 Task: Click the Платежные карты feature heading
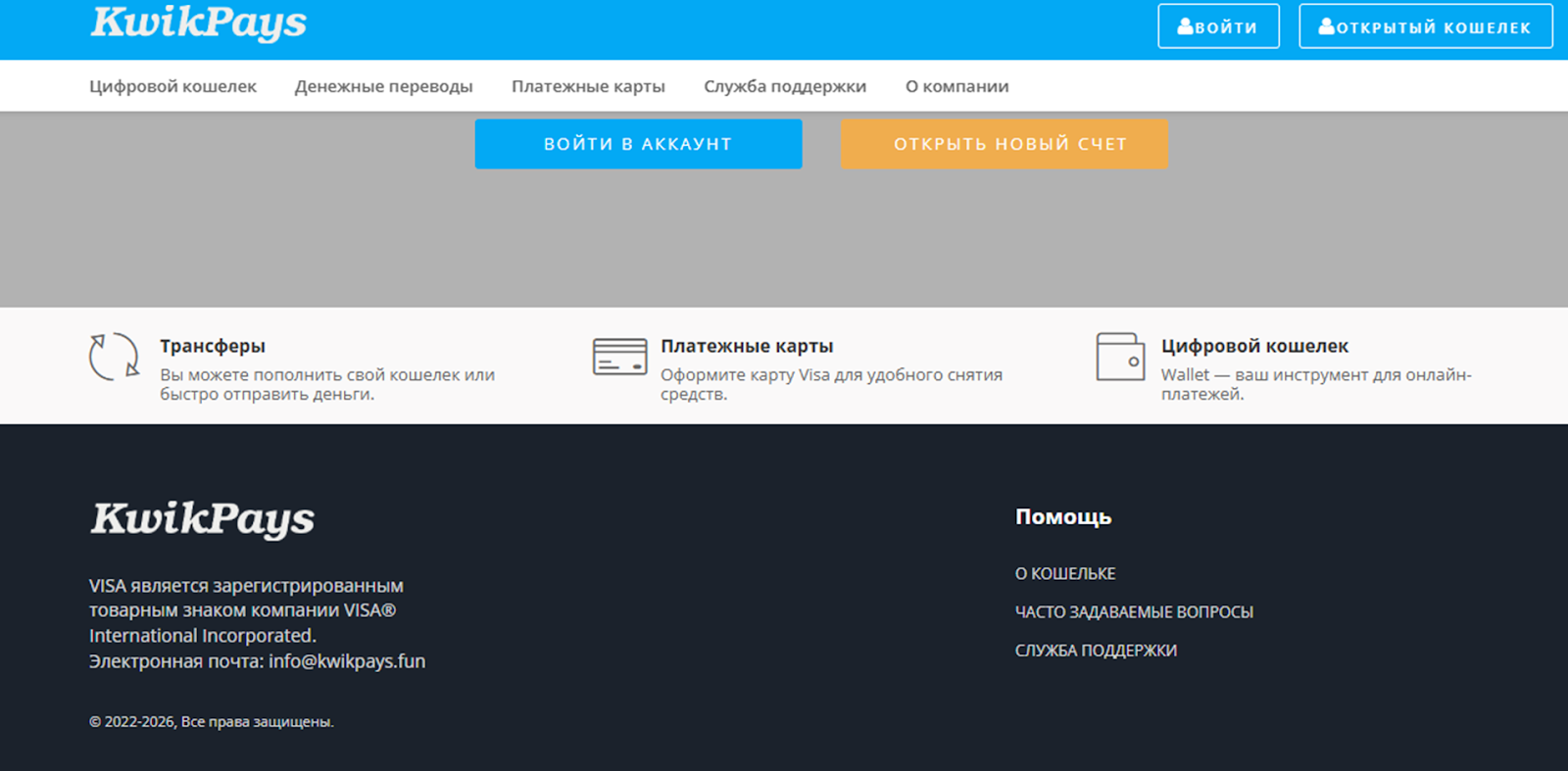tap(747, 346)
